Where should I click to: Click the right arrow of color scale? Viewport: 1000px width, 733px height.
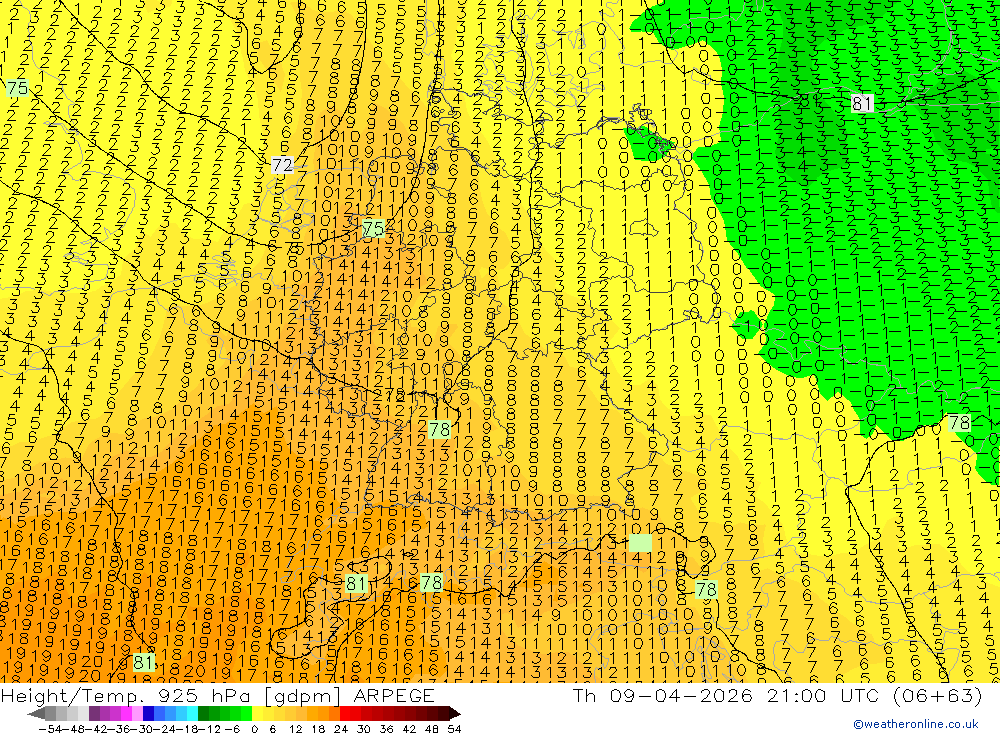click(453, 713)
